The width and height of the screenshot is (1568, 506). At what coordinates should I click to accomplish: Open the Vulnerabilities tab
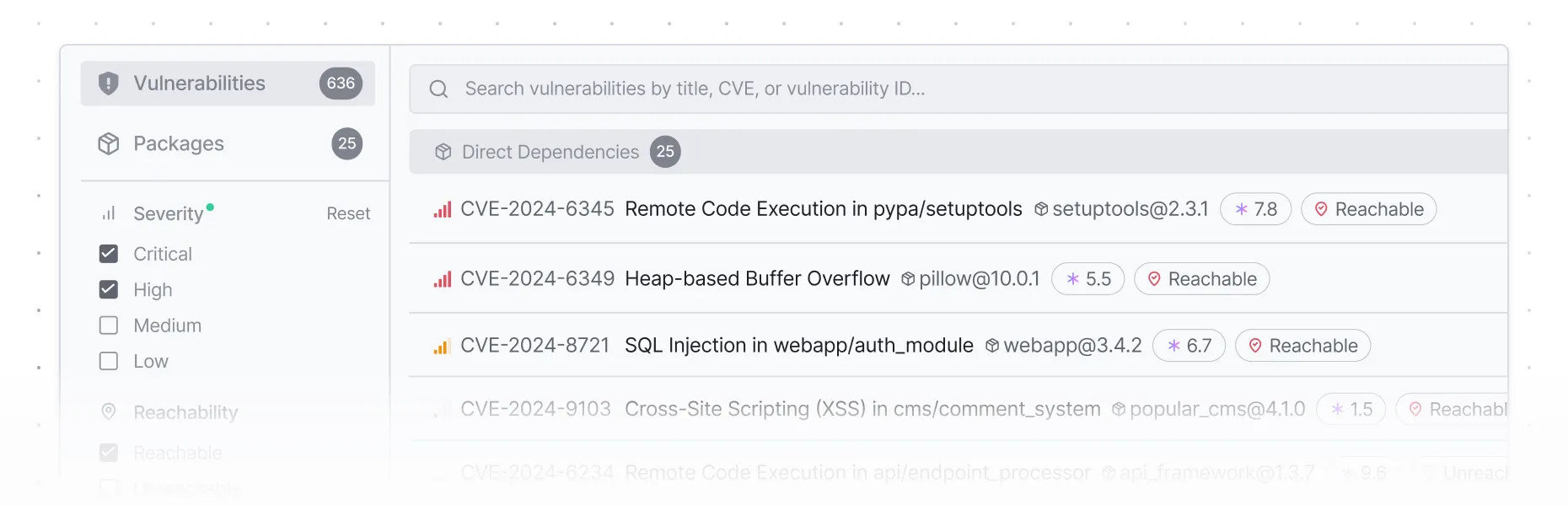click(228, 83)
